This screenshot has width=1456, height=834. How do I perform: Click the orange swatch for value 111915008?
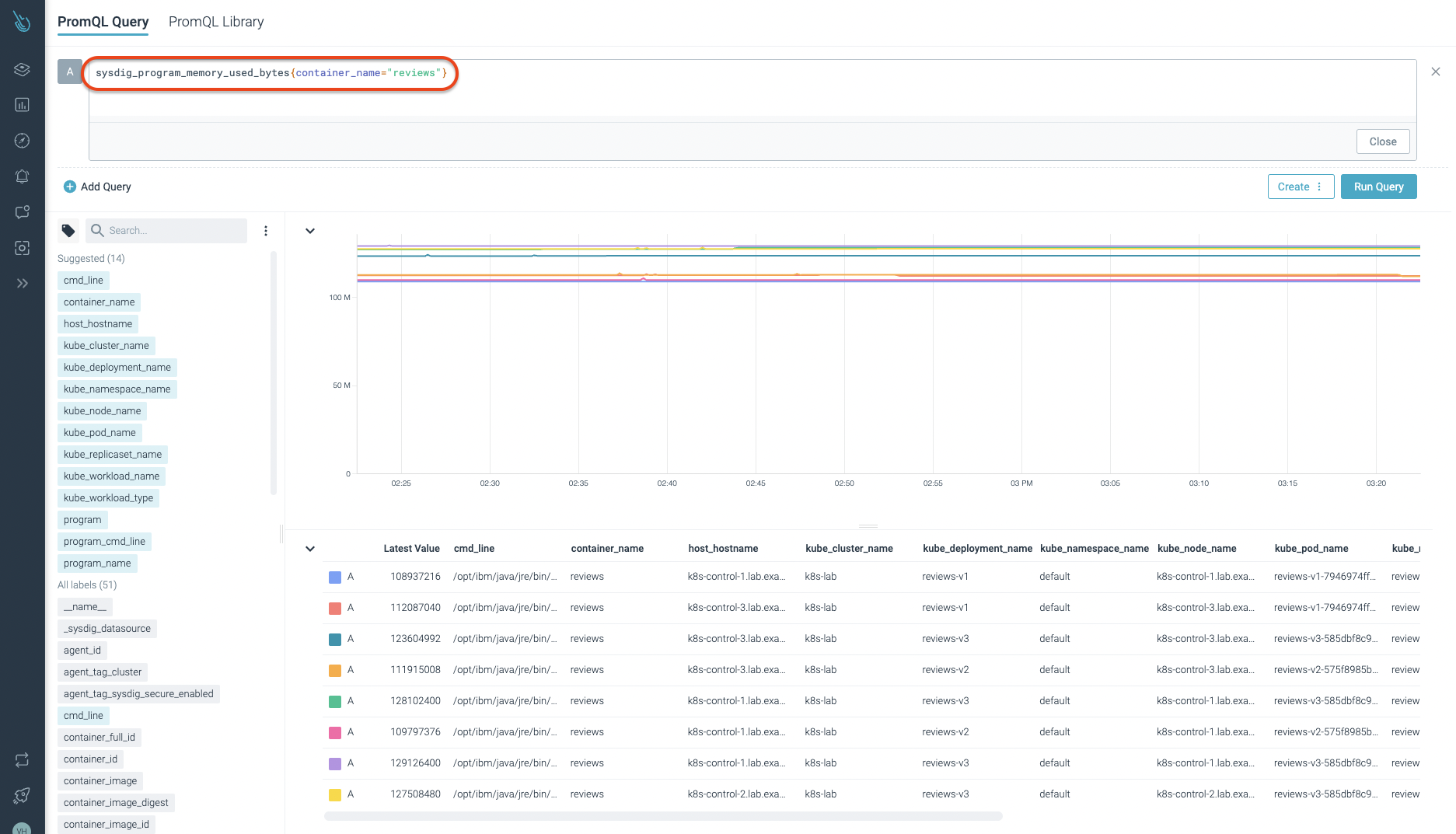335,671
